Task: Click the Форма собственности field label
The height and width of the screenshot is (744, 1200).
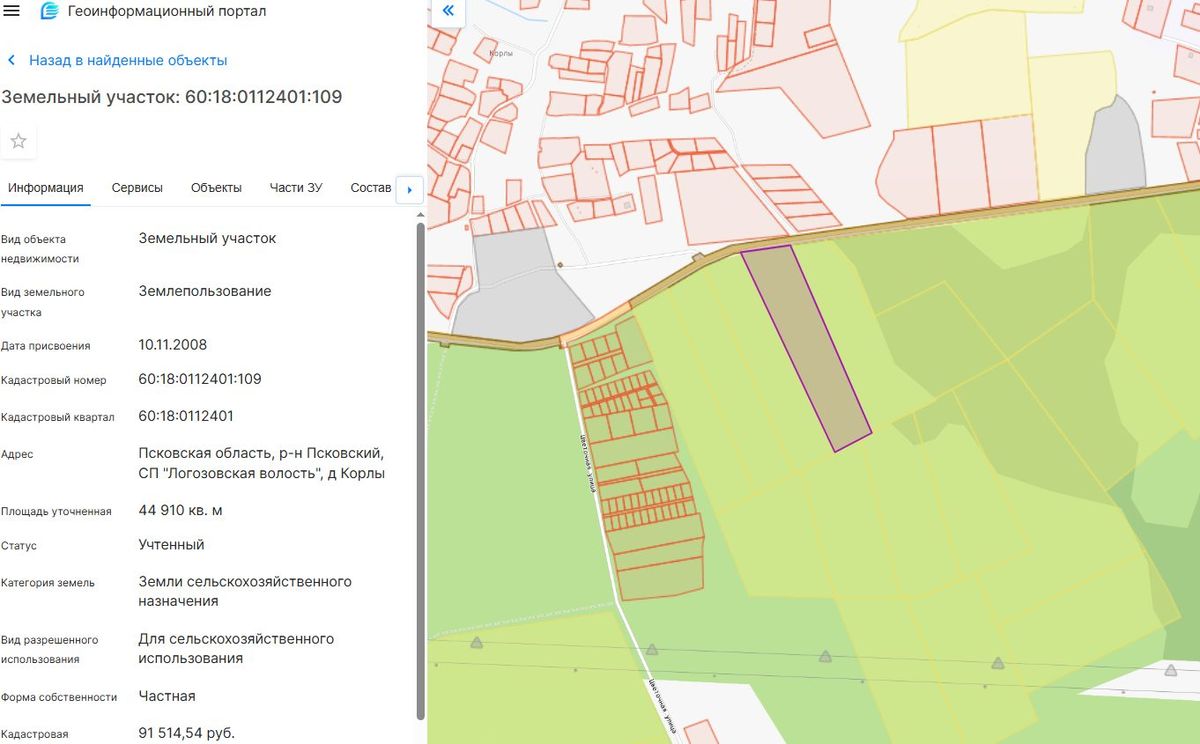Action: 59,697
